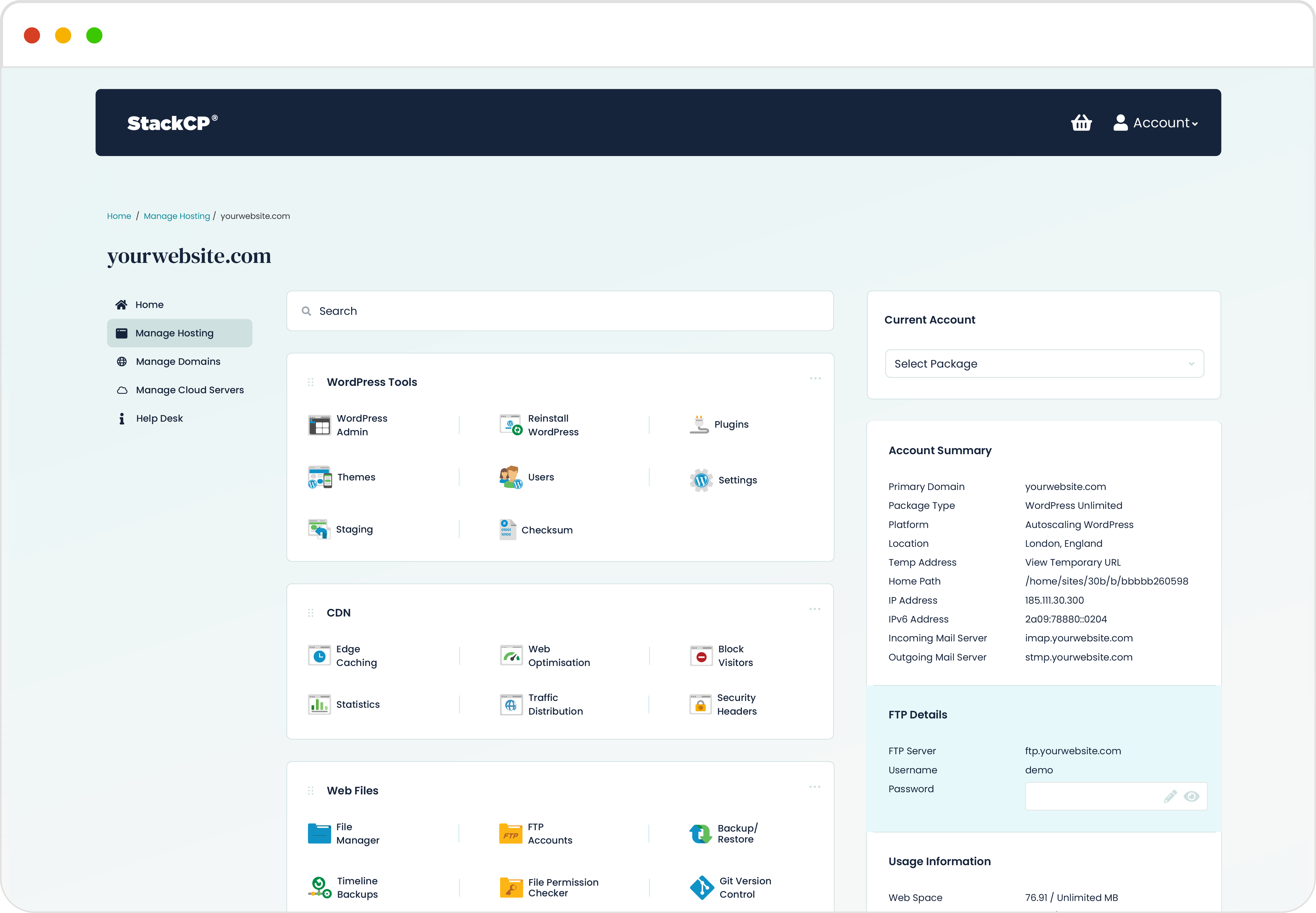Launch the File Manager icon
1316x913 pixels.
pos(319,833)
